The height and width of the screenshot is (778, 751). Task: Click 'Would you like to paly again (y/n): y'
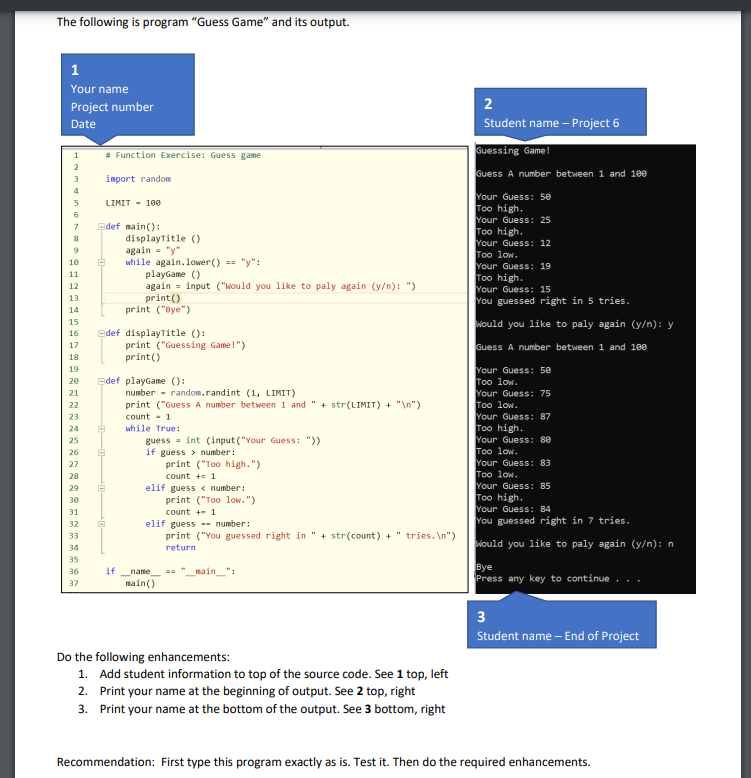(575, 324)
